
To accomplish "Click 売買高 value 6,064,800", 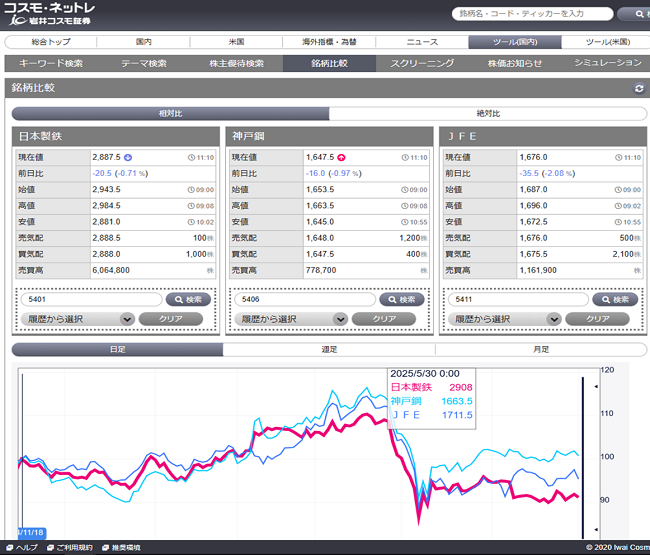I will coord(111,270).
